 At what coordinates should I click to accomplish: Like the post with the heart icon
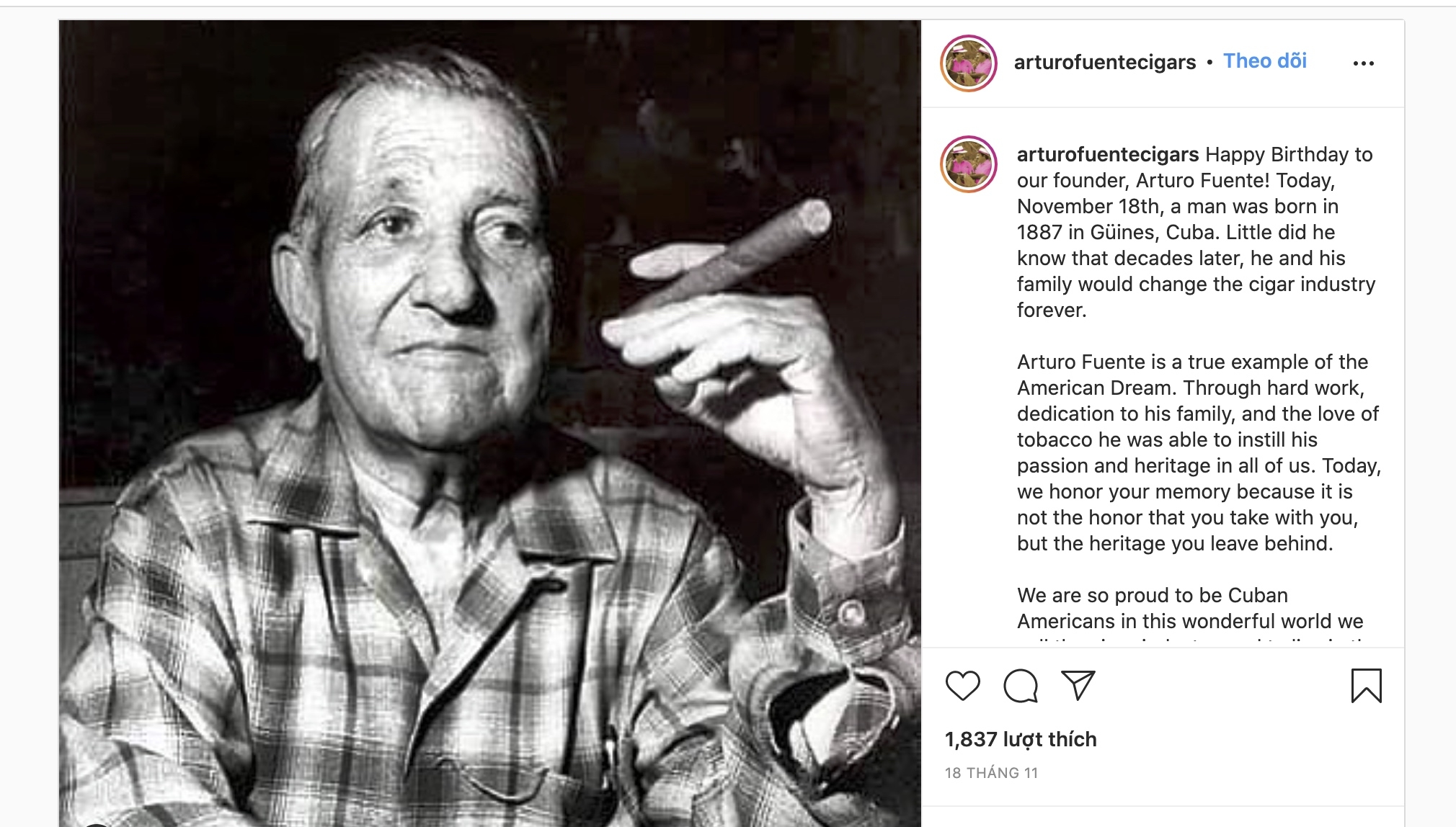(963, 685)
